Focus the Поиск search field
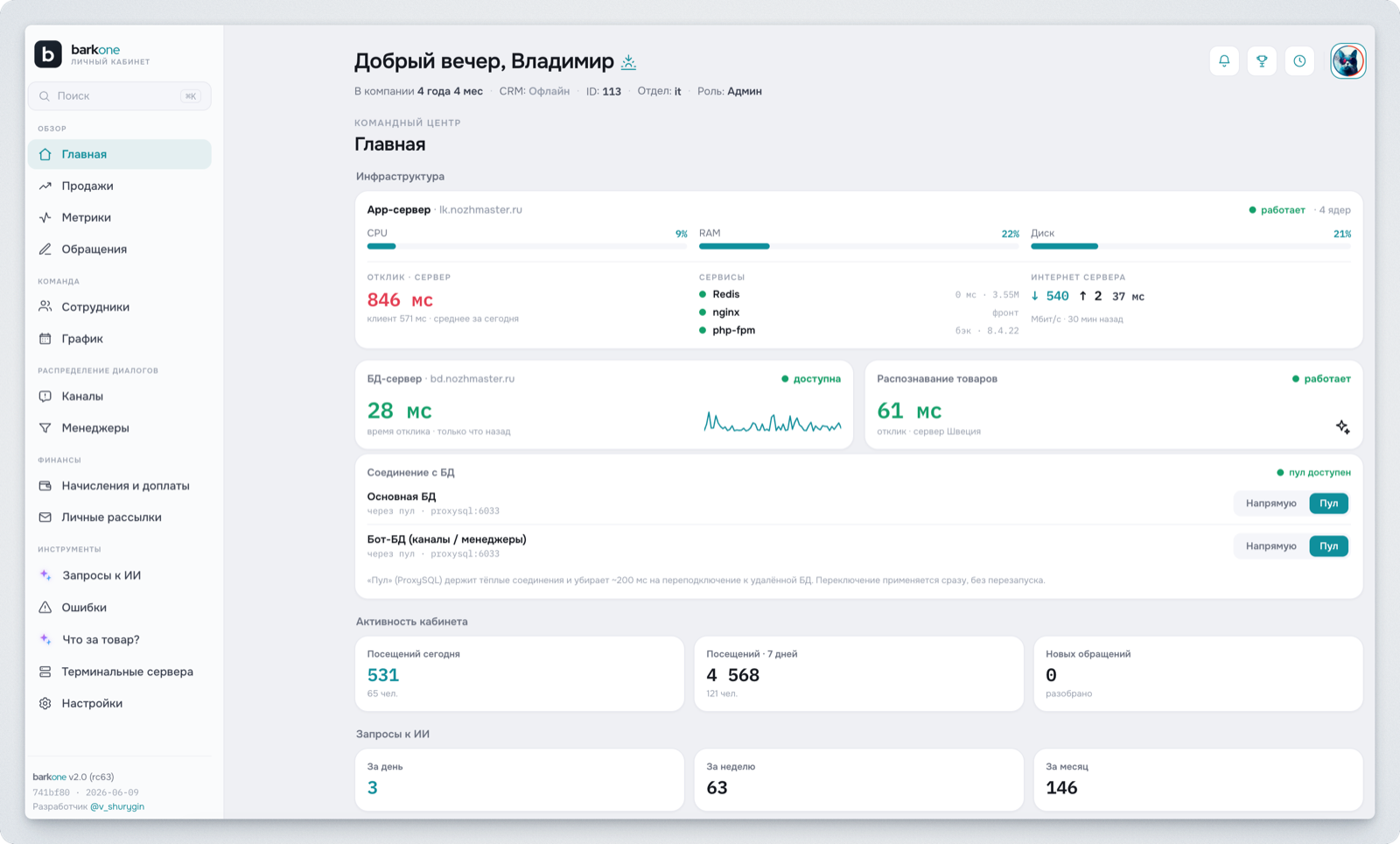This screenshot has width=1400, height=844. click(x=120, y=96)
